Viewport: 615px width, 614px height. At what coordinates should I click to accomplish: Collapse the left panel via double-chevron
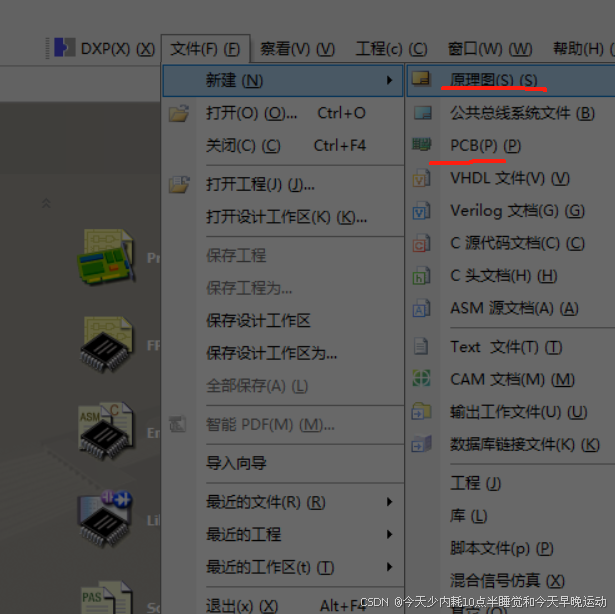46,203
